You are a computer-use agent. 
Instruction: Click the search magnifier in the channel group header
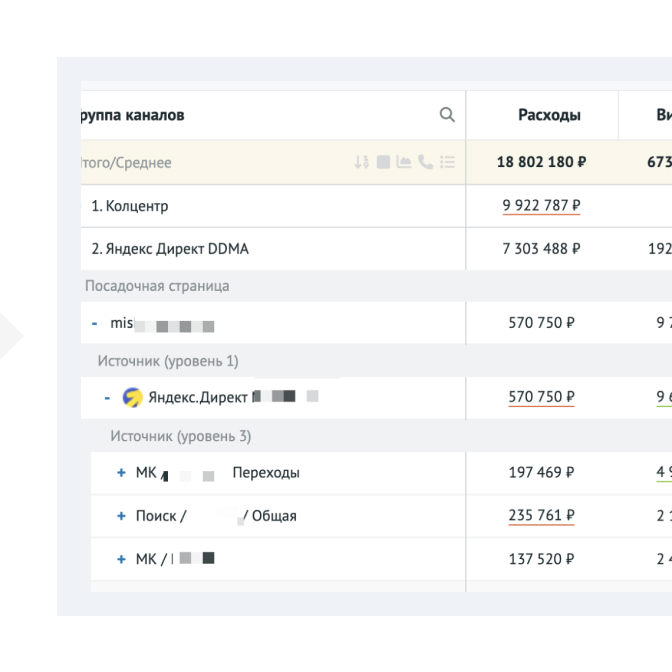[x=447, y=115]
